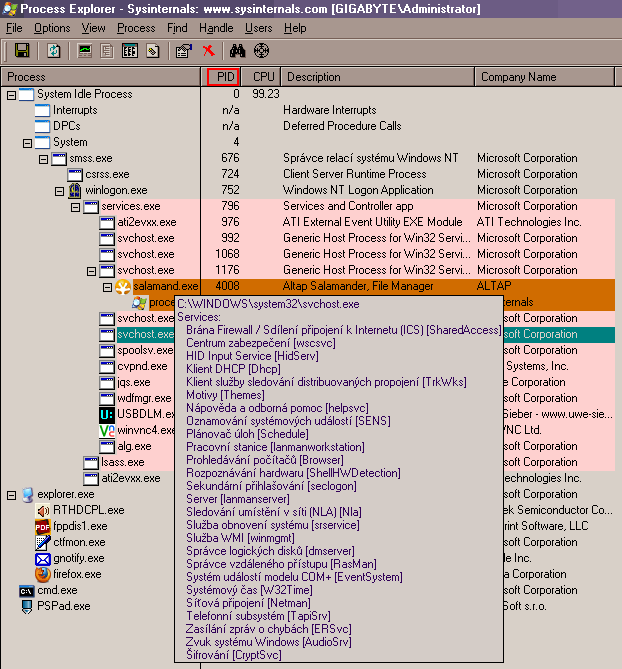Click the Save floppy disk toolbar icon
Screen dimensions: 622x669
21,50
